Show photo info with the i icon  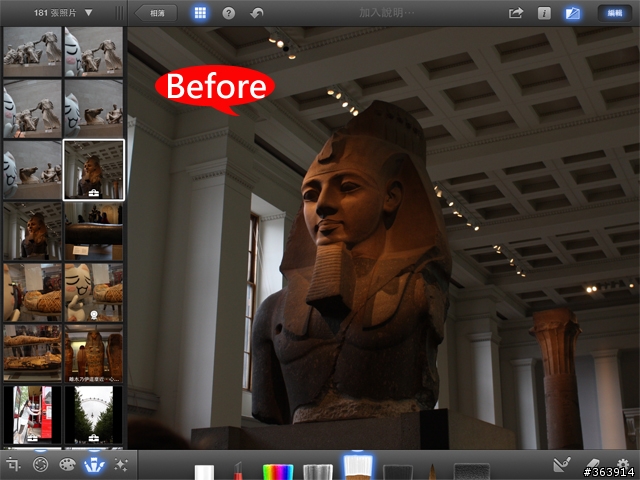tap(544, 13)
